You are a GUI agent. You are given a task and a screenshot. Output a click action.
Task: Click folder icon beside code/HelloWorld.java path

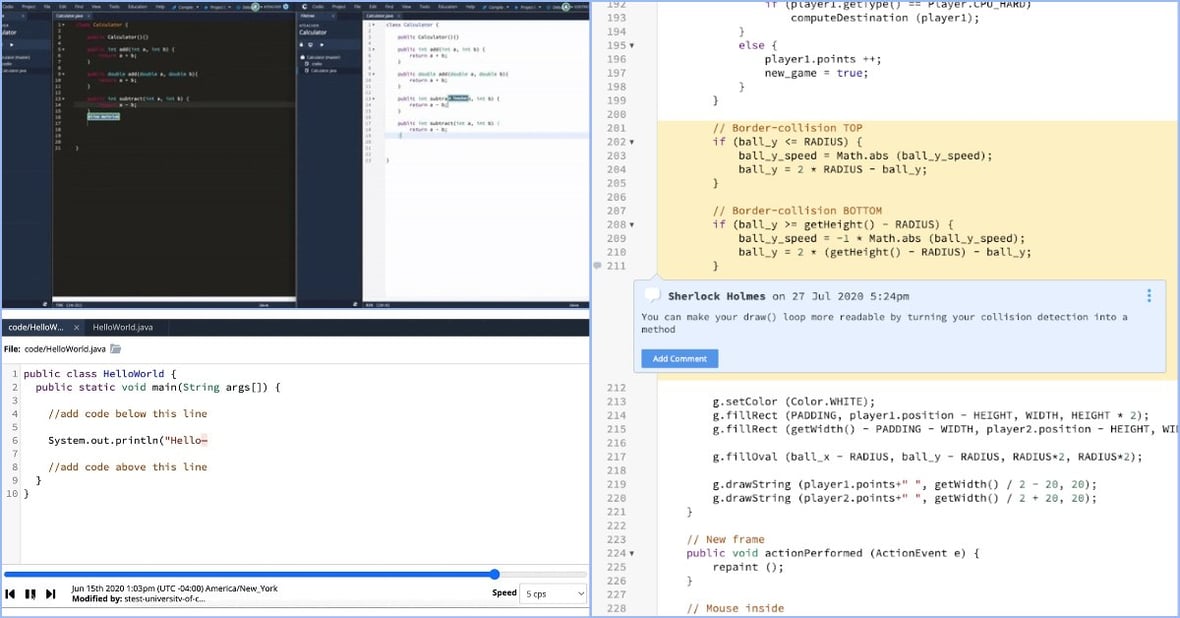coord(116,349)
